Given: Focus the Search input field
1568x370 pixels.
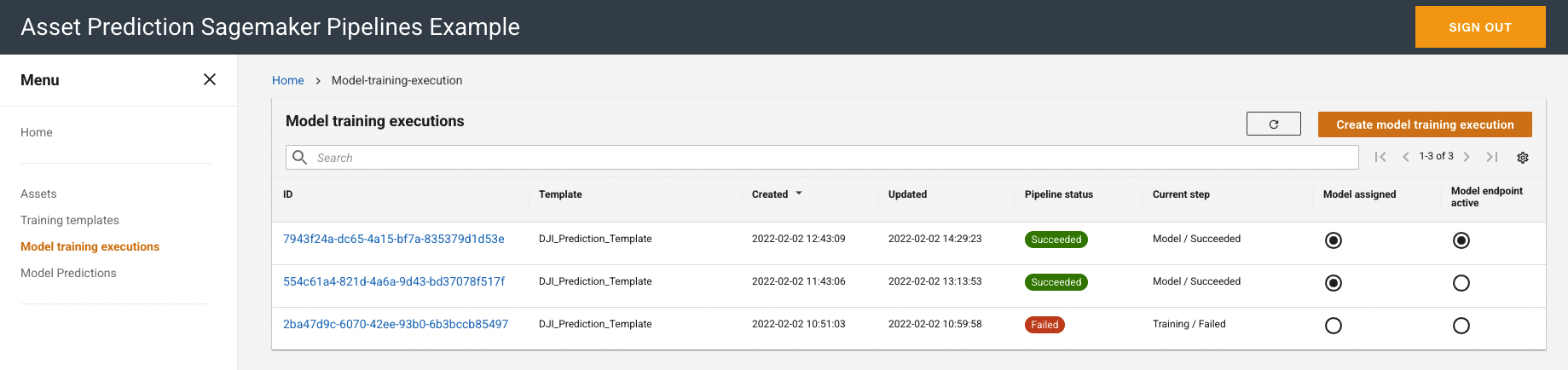Looking at the screenshot, I should pos(822,157).
